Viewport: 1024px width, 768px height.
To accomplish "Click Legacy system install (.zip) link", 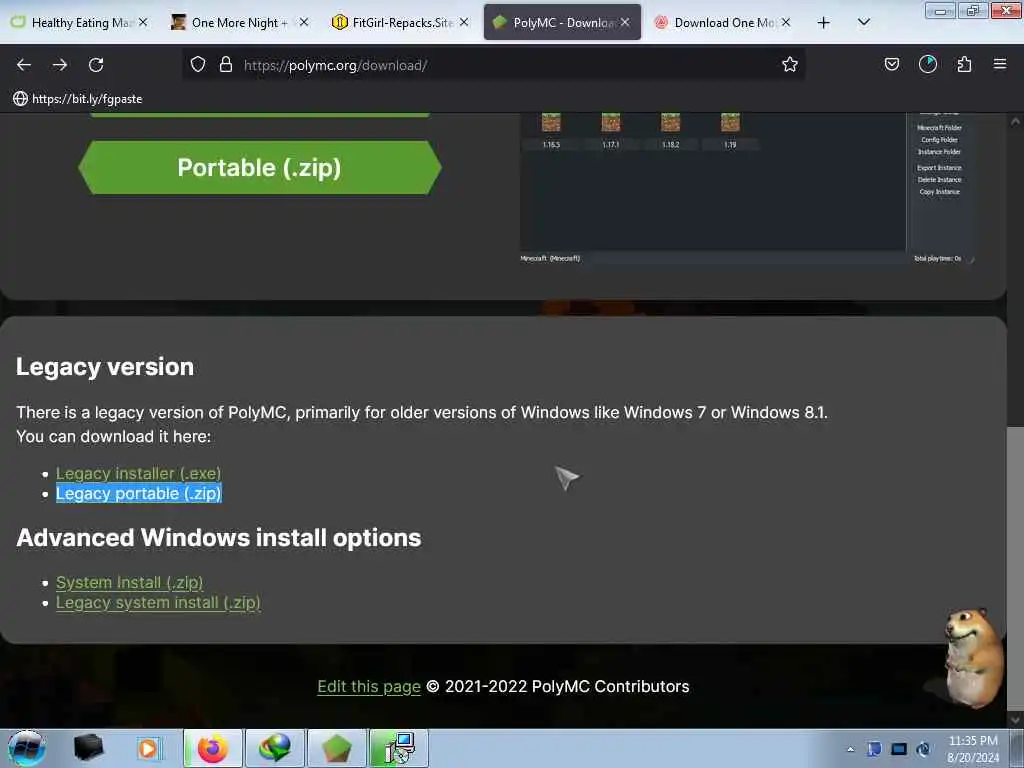I will 158,602.
